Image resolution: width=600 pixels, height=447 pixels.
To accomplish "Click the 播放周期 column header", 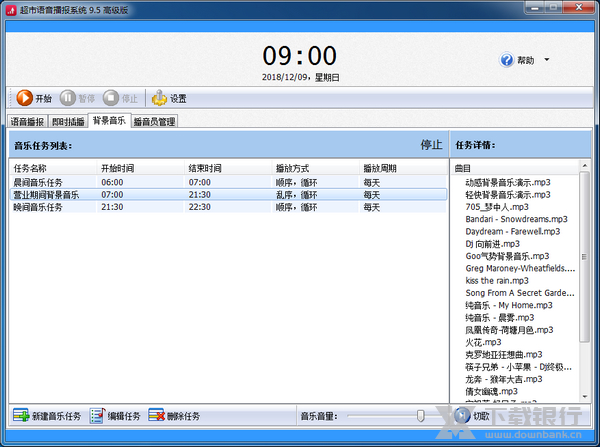I will (403, 168).
